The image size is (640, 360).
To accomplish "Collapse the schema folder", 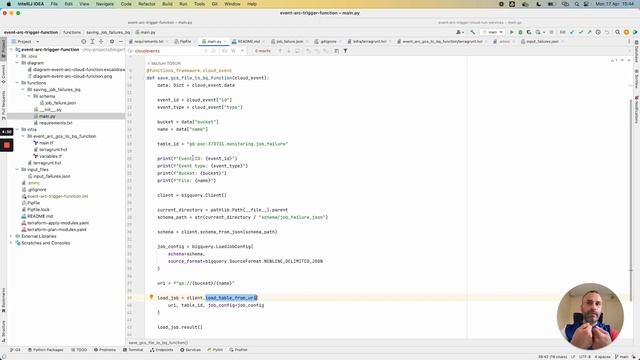I will point(29,96).
